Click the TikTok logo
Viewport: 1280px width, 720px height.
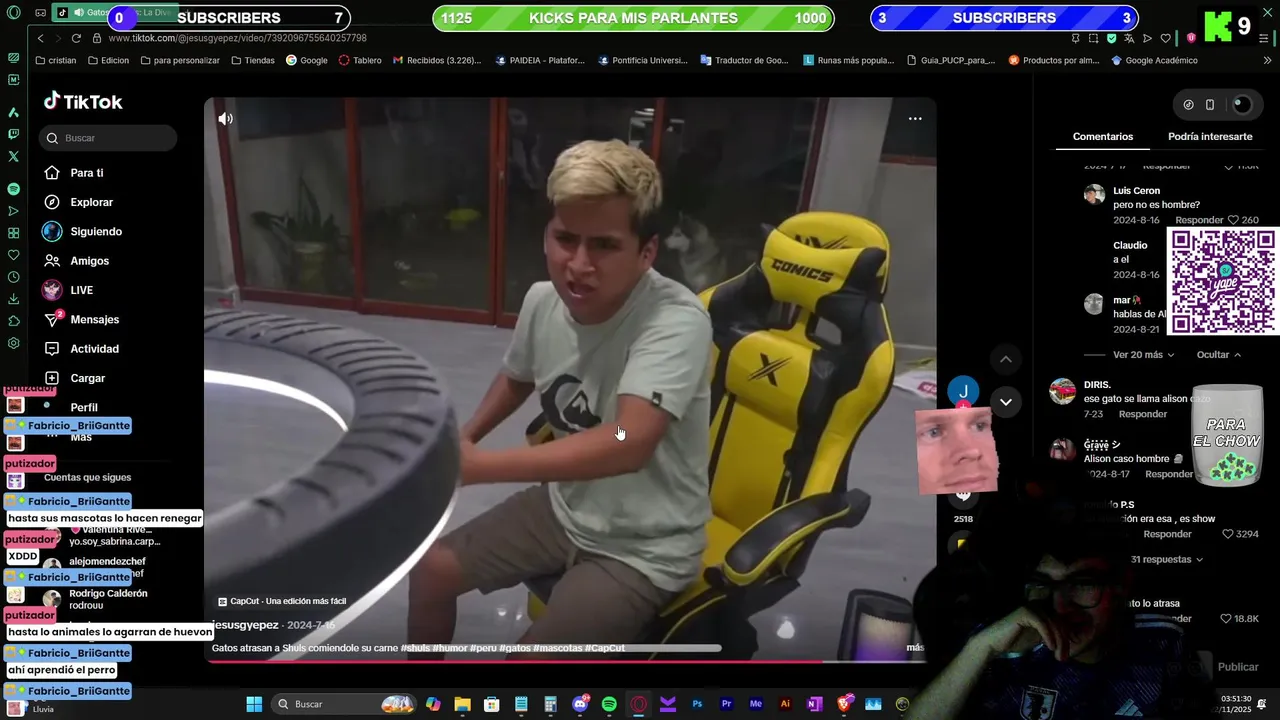[83, 101]
